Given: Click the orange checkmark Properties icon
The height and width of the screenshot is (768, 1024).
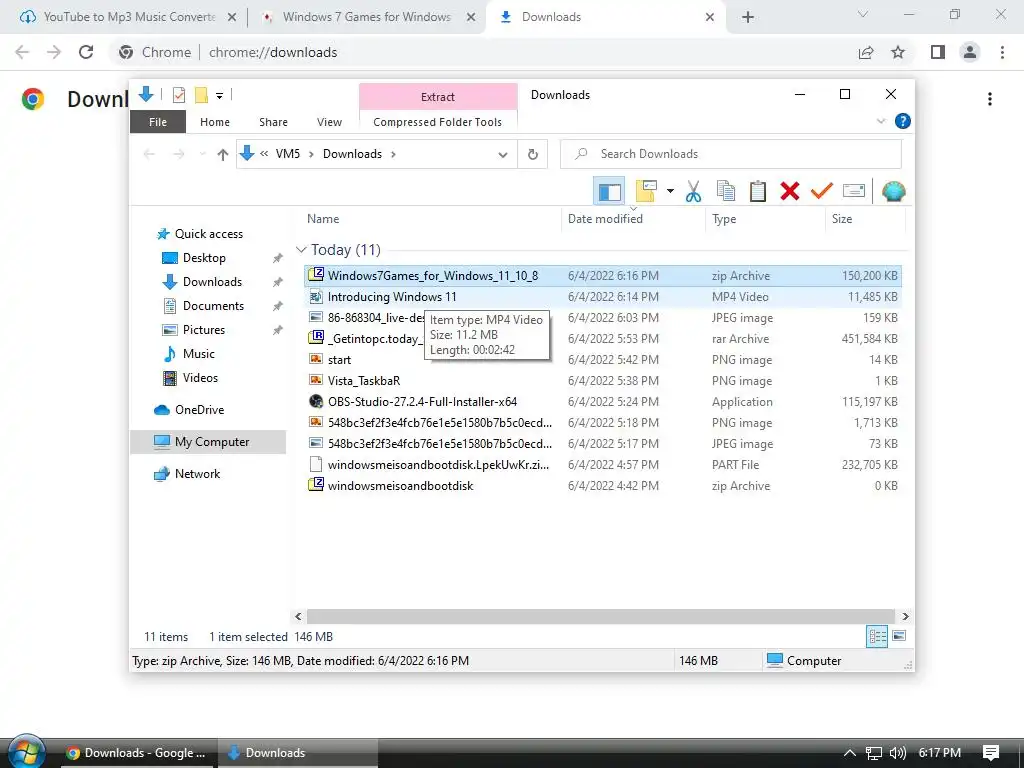Looking at the screenshot, I should click(x=822, y=191).
